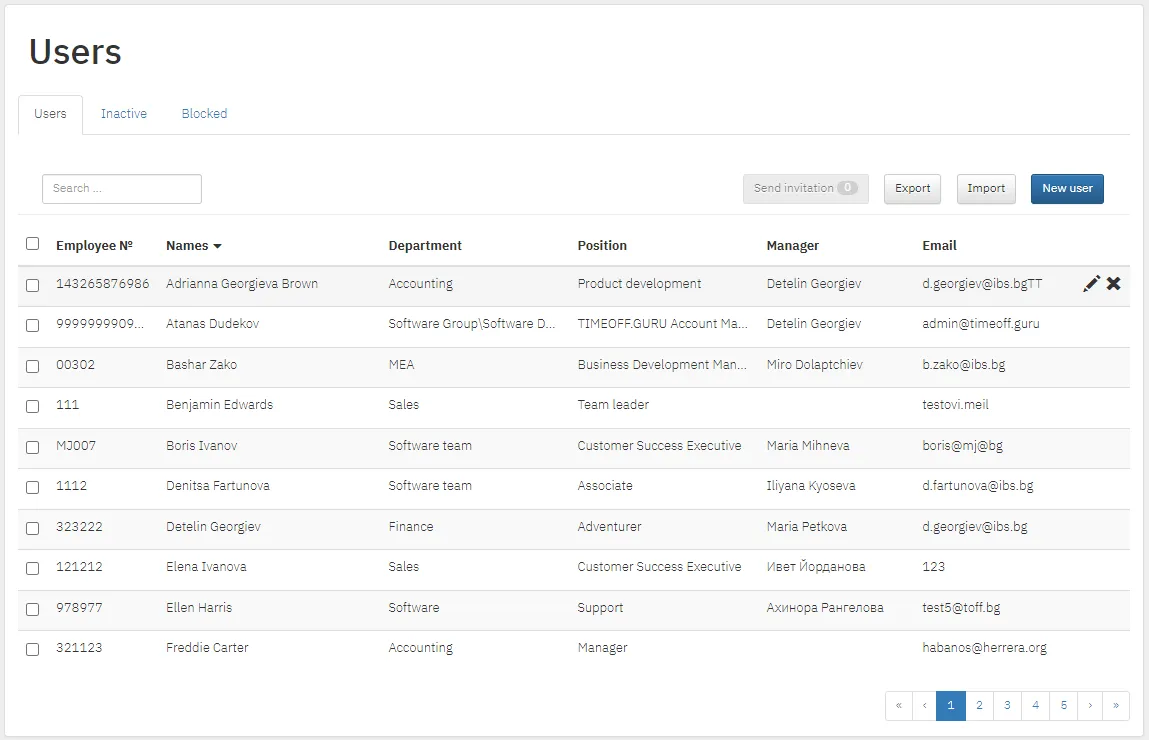Viewport: 1149px width, 740px height.
Task: Select the Atanas Dudekov row checkbox
Action: pos(32,325)
